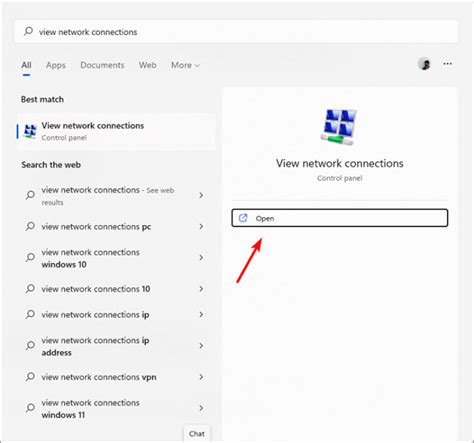
Task: Click the search magnifier icon in search box
Action: tap(28, 31)
